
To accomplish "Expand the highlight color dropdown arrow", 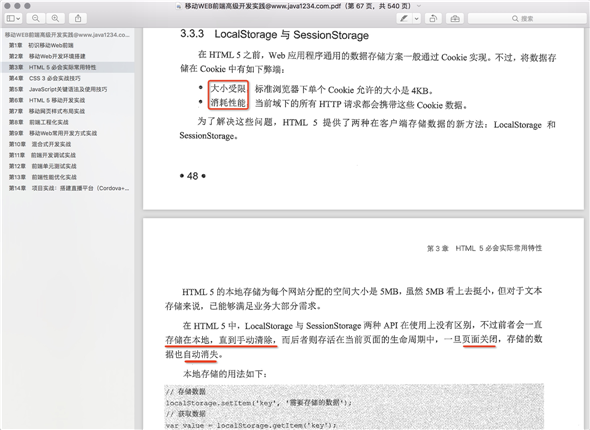I will pos(417,18).
